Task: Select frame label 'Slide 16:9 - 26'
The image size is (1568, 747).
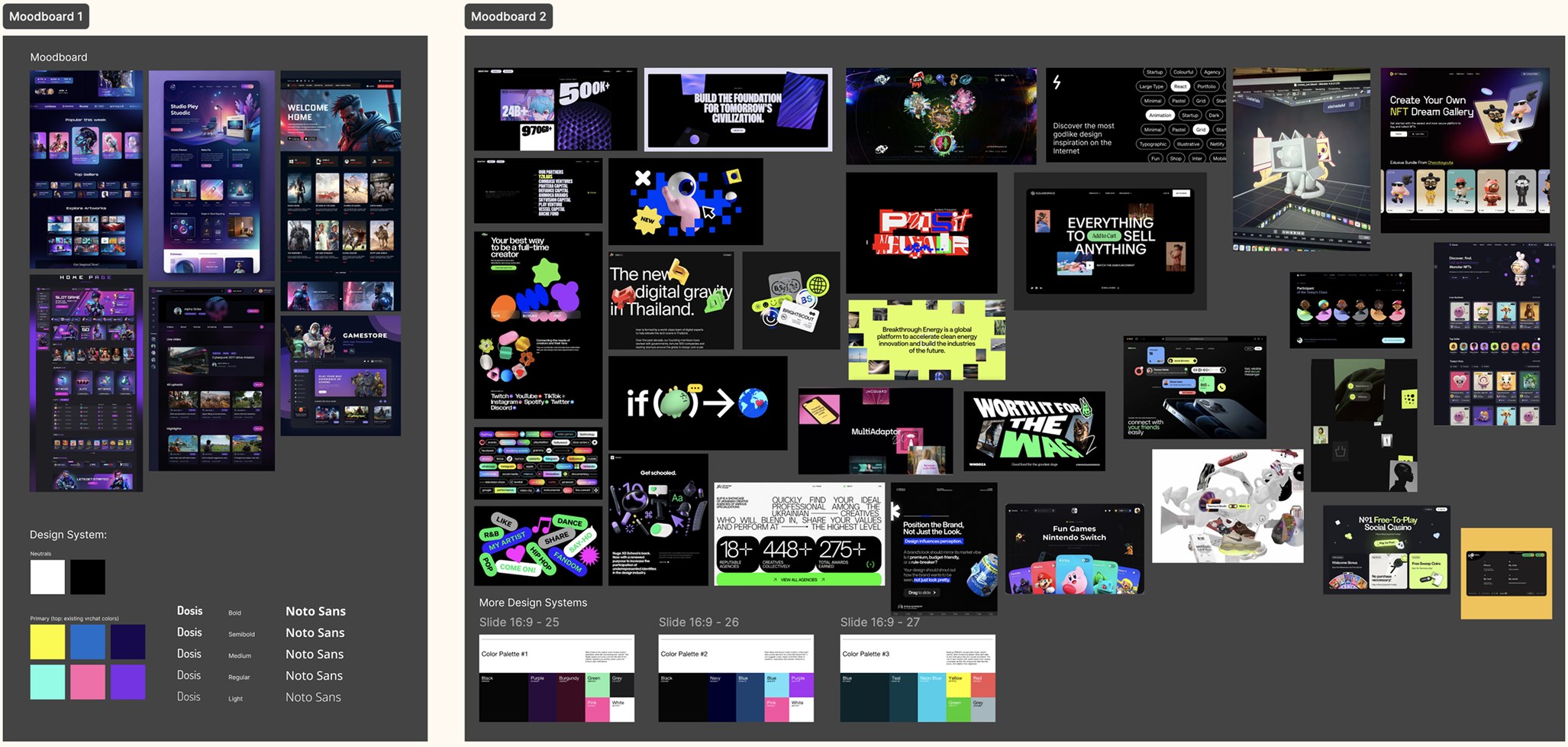Action: (x=699, y=622)
